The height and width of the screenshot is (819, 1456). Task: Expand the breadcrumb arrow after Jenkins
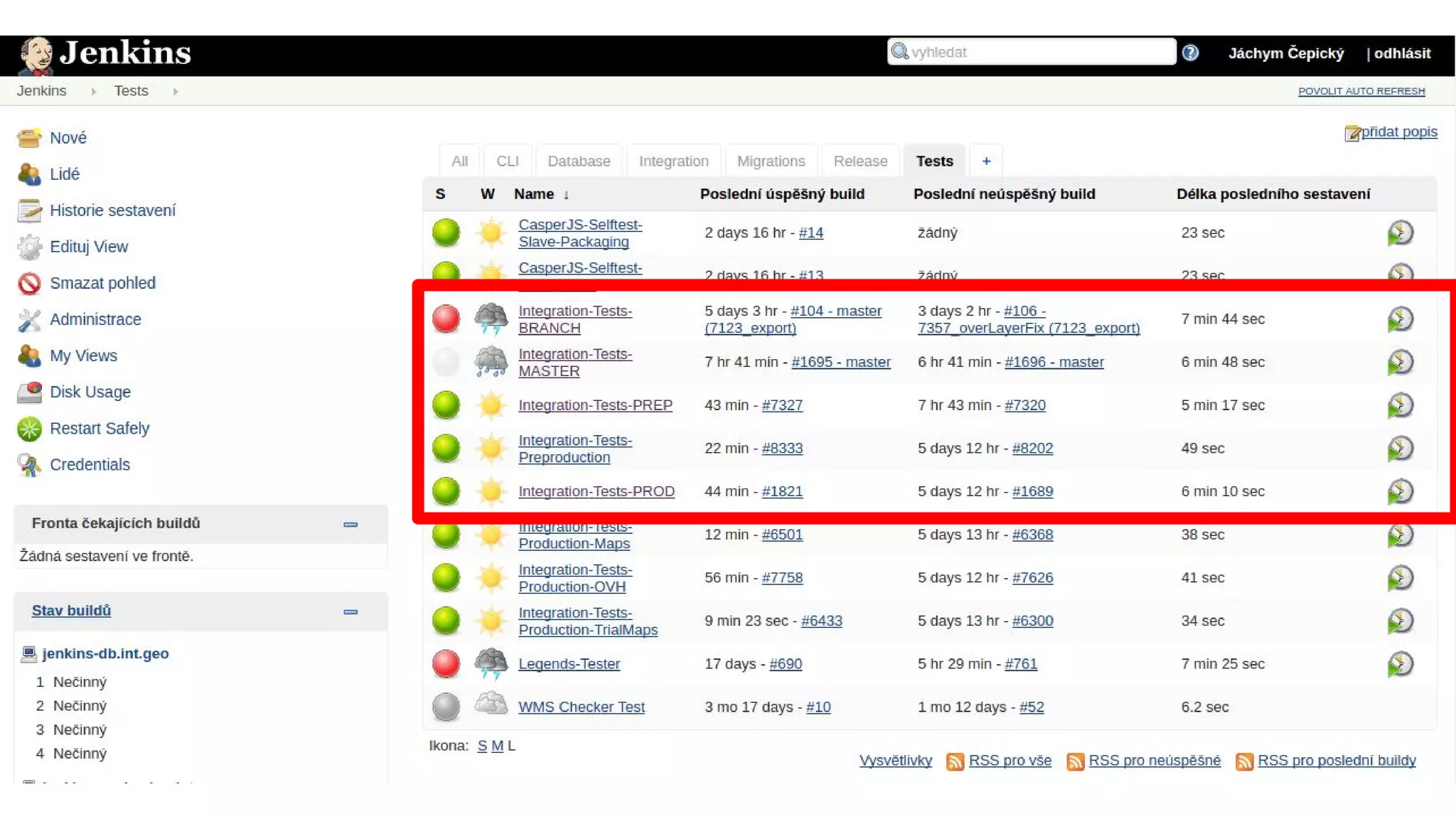click(94, 92)
